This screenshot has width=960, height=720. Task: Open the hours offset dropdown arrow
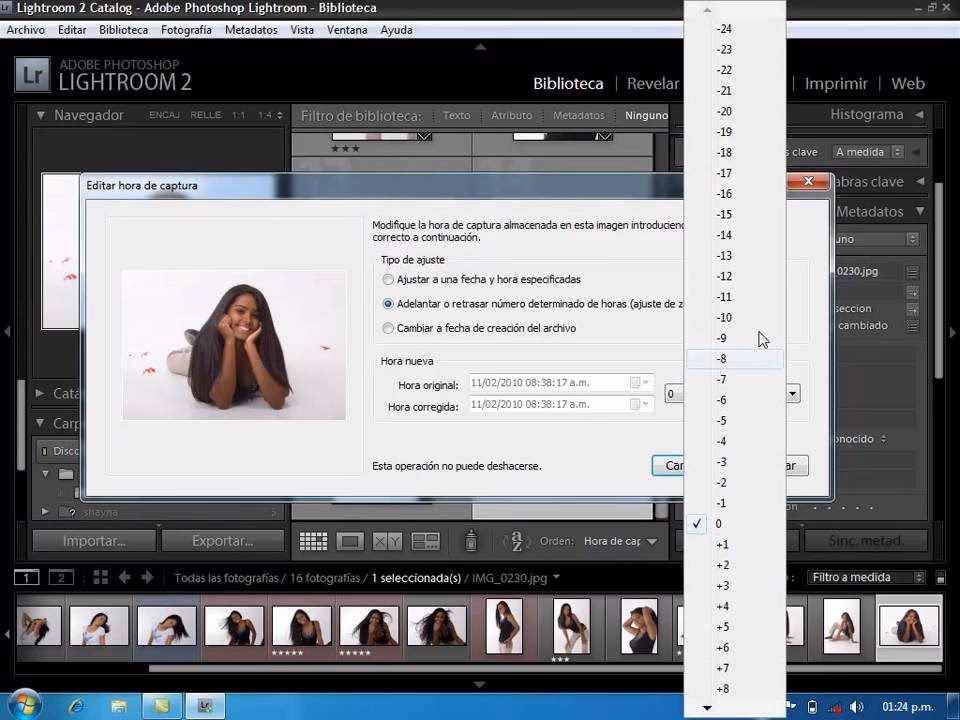(x=793, y=393)
